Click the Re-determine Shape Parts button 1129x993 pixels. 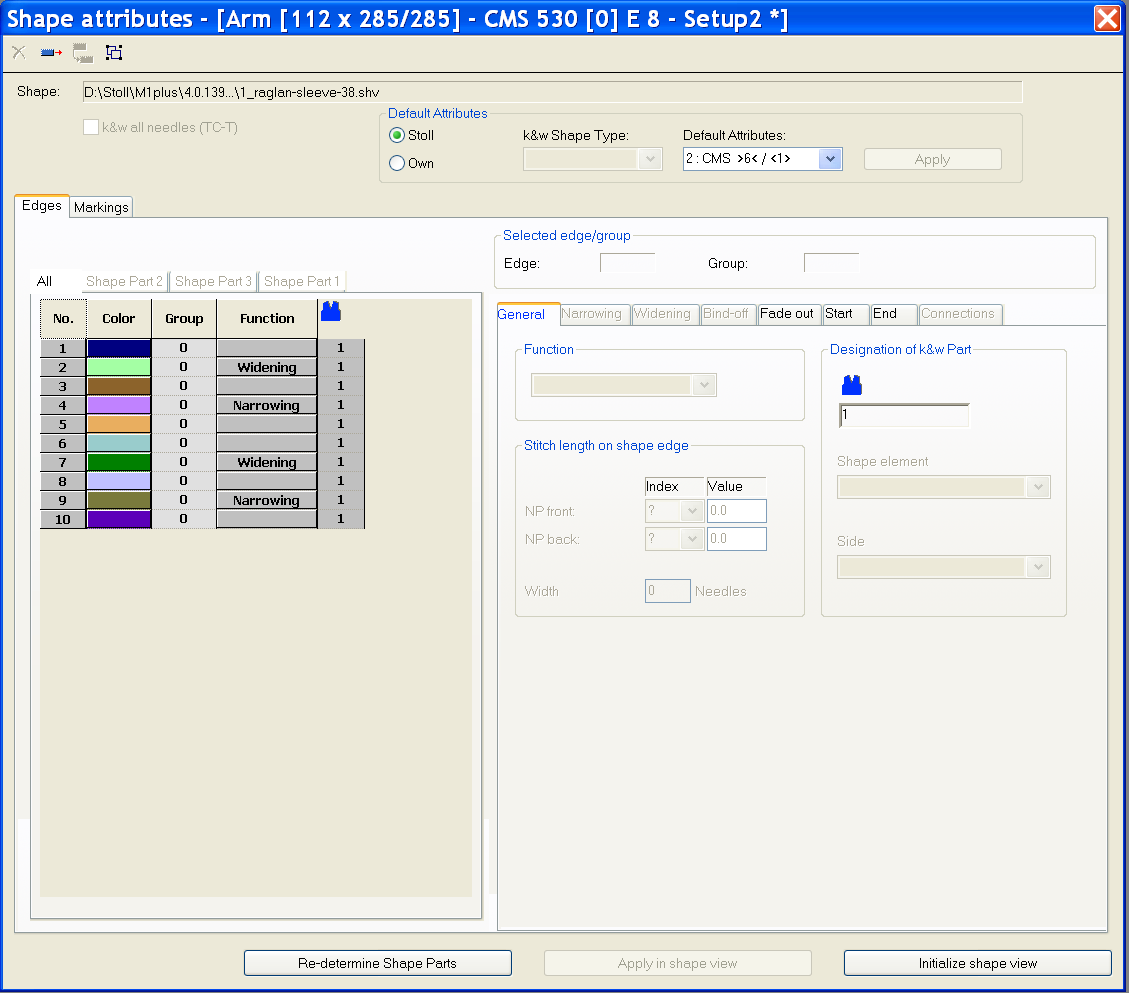click(x=377, y=963)
